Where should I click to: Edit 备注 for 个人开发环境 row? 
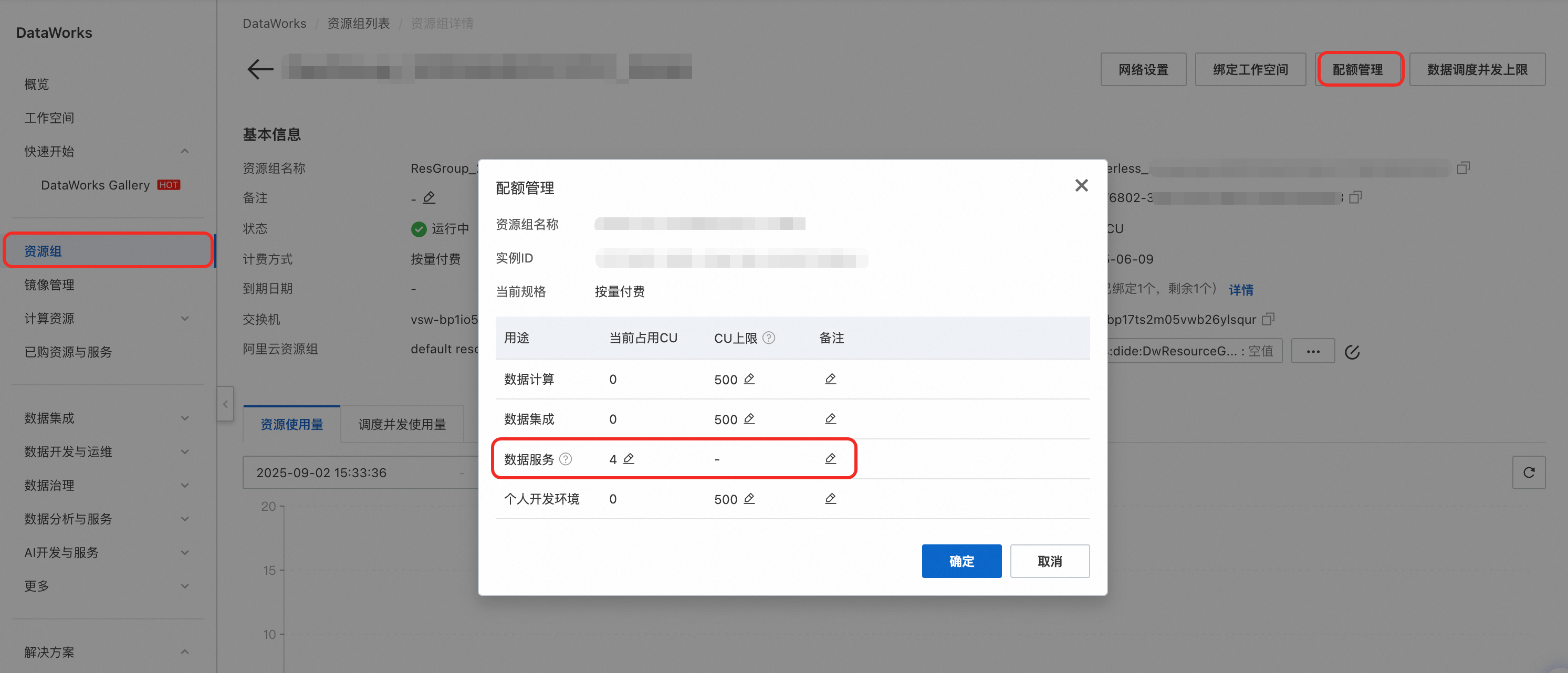(830, 498)
